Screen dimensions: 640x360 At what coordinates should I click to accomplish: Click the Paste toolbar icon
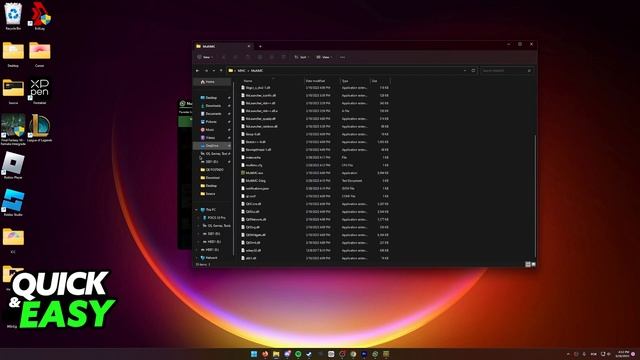pos(247,57)
